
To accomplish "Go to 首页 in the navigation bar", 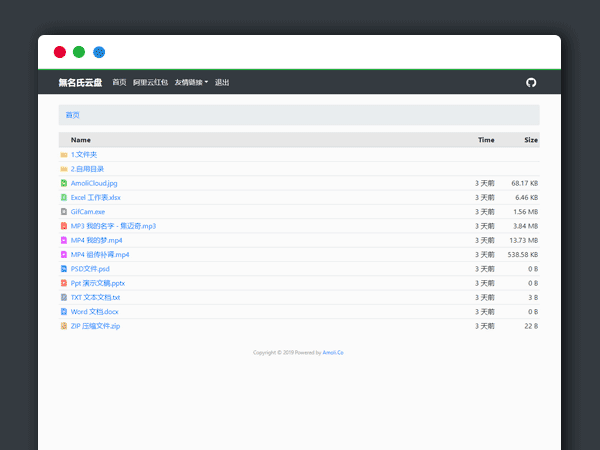I will tap(119, 82).
